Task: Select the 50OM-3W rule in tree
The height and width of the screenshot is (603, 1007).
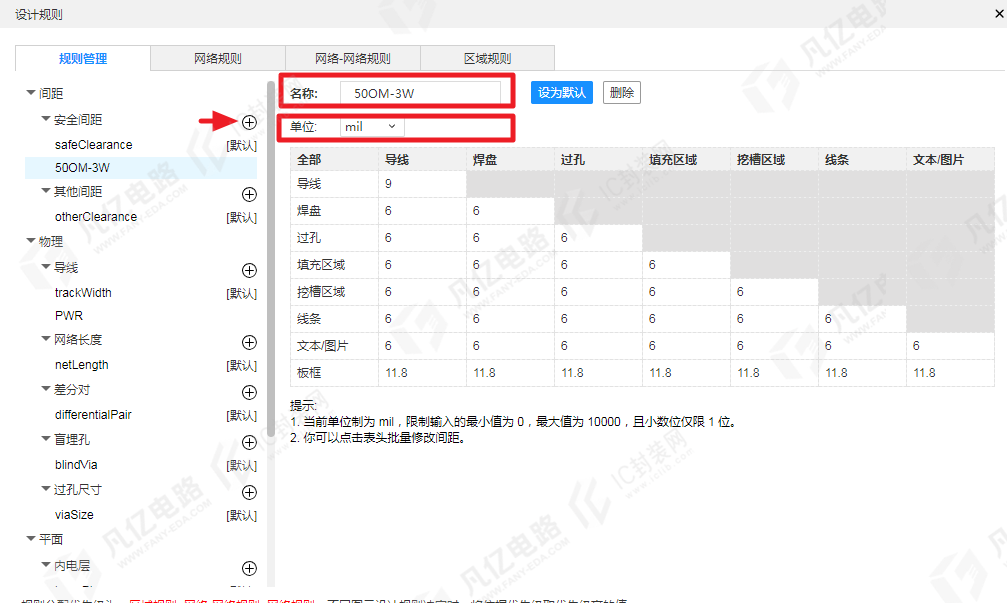Action: (x=141, y=168)
